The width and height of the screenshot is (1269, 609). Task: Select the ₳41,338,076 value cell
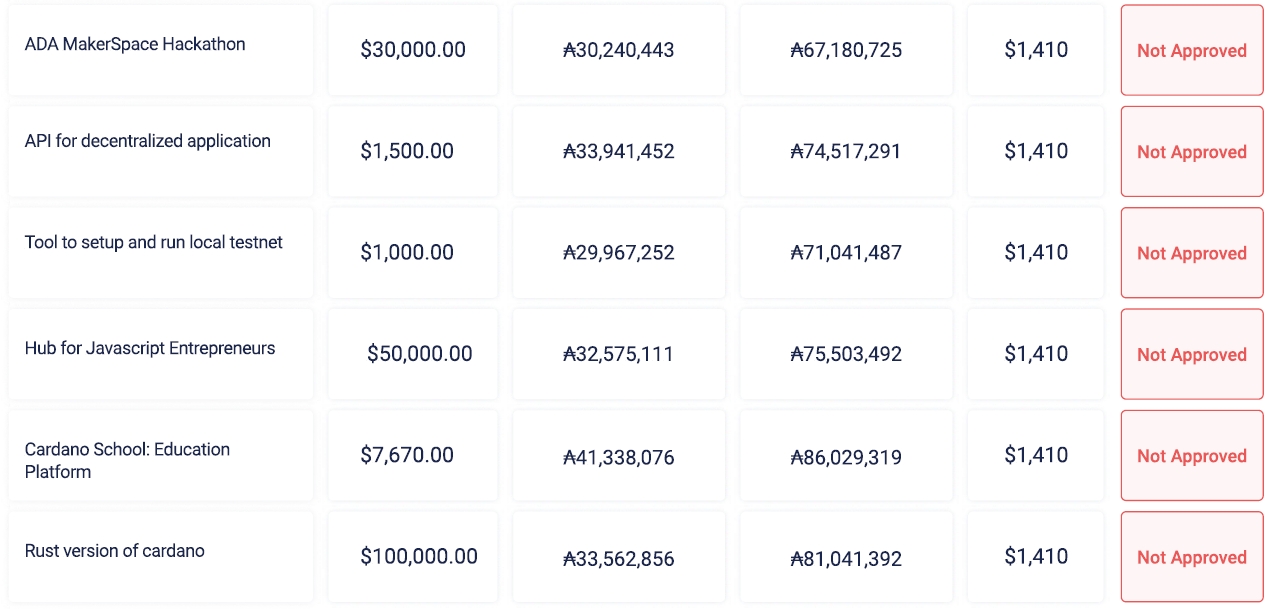click(619, 458)
